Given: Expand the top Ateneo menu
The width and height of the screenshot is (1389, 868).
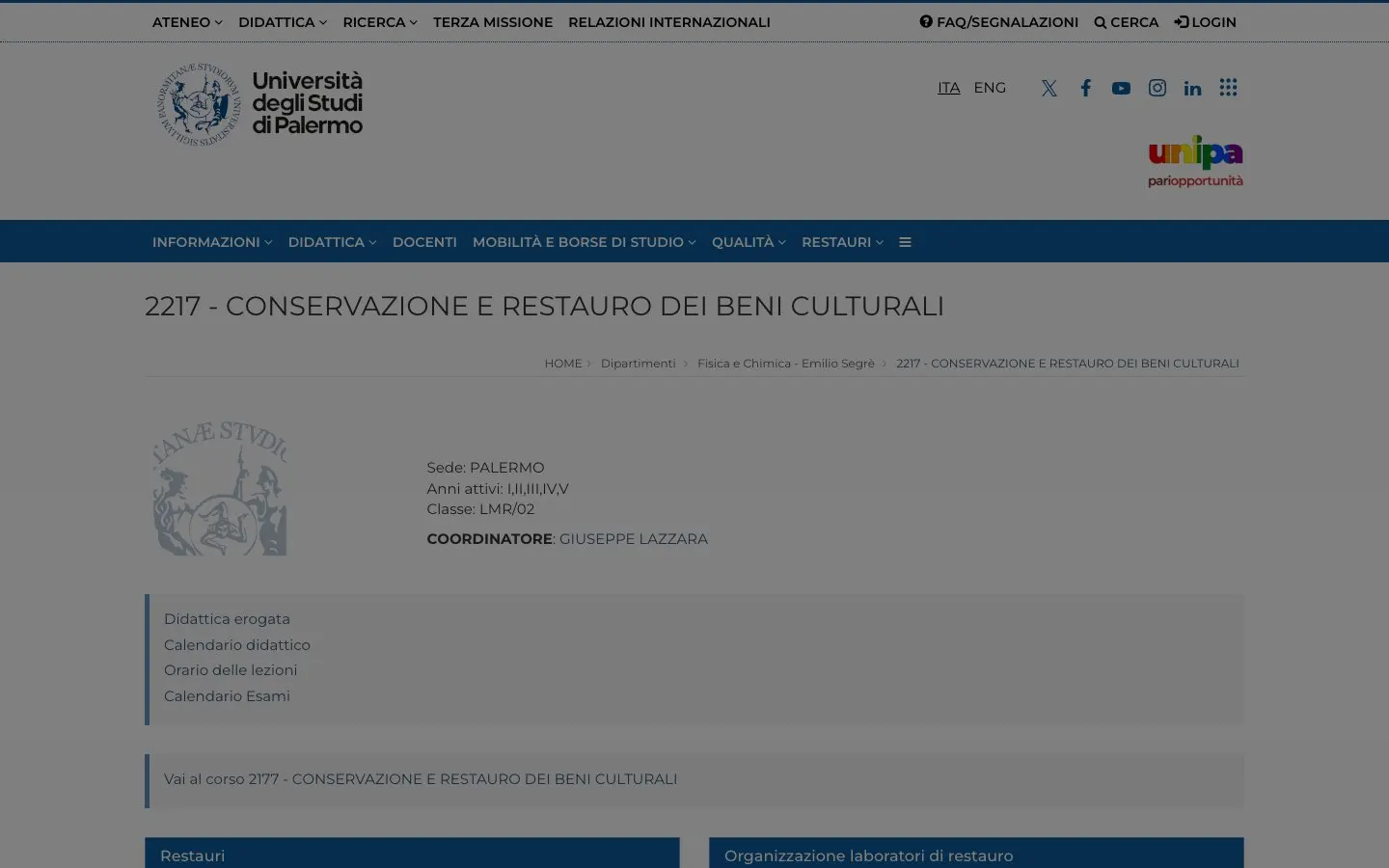Looking at the screenshot, I should pyautogui.click(x=187, y=22).
